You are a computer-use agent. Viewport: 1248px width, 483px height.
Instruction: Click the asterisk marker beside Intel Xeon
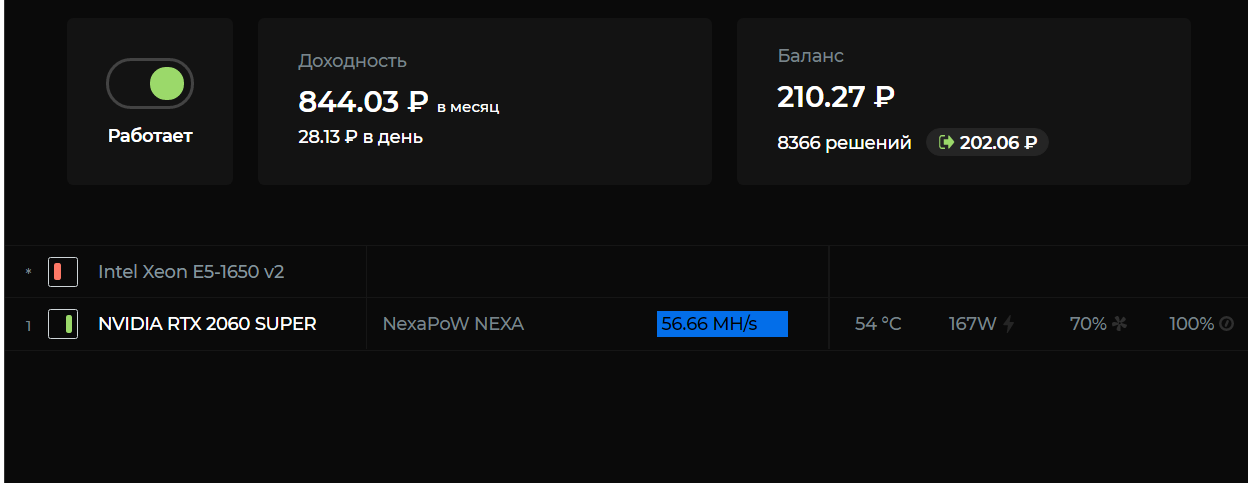coord(29,272)
